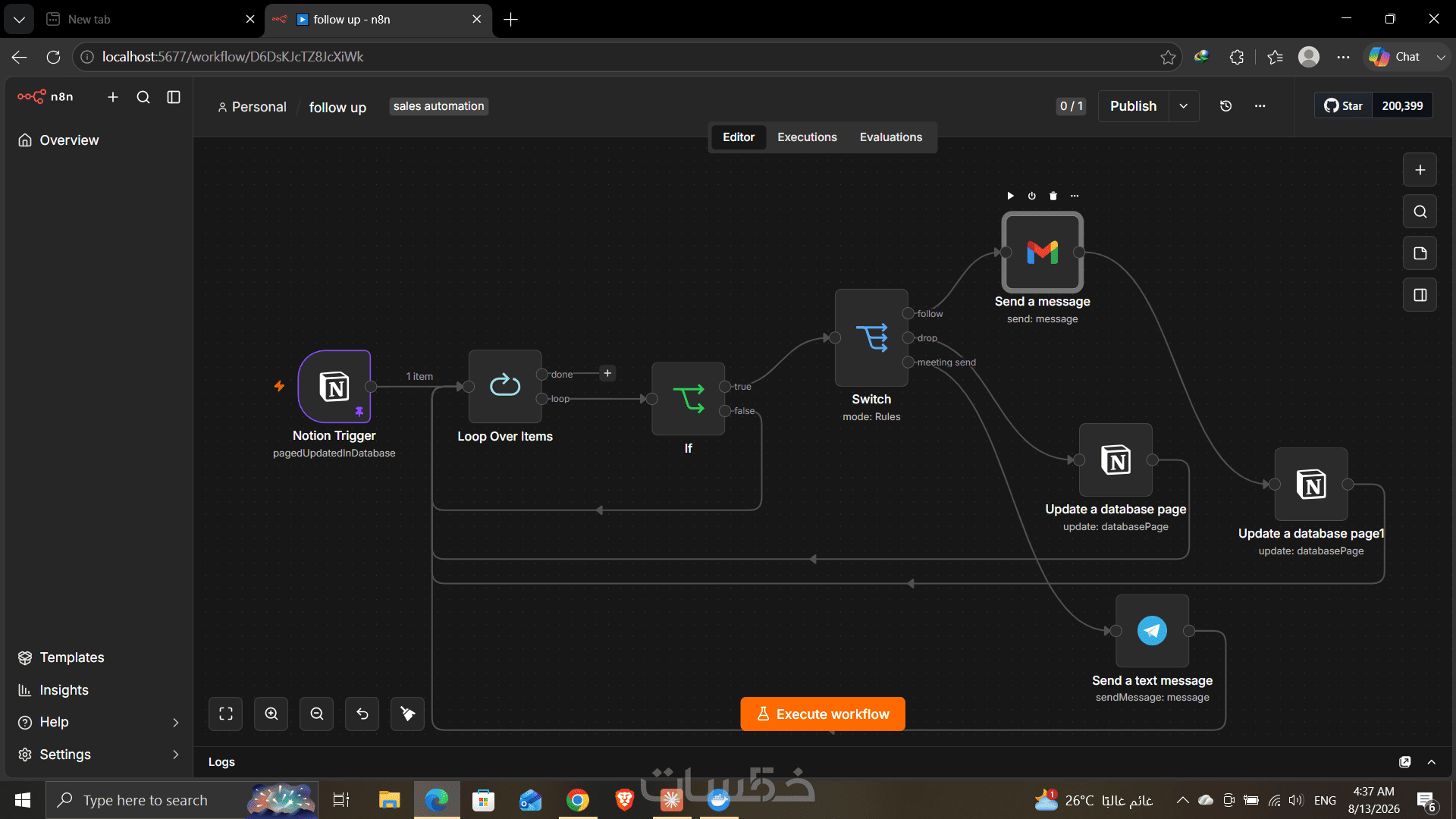Toggle the focus side panel on the canvas
Viewport: 1456px width, 819px height.
pos(1420,295)
